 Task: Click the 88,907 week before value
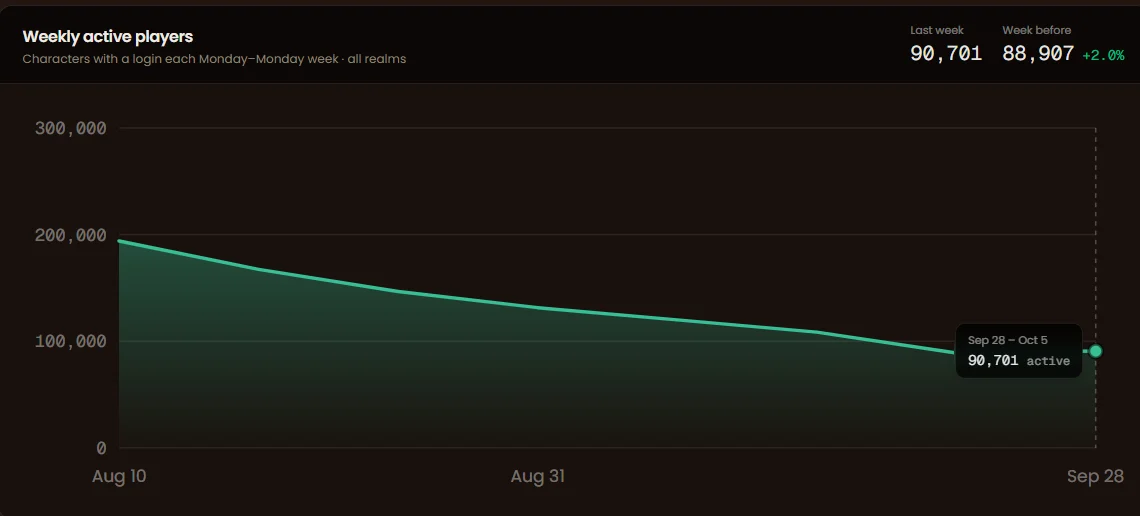pyautogui.click(x=1038, y=53)
